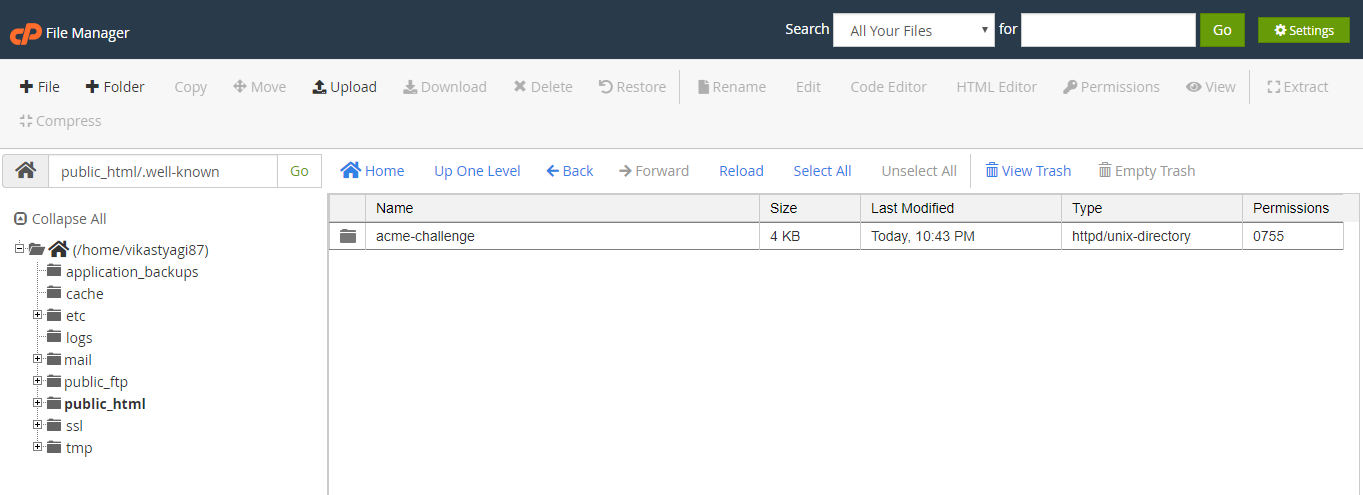1363x495 pixels.
Task: Expand the etc folder in tree
Action: 38,315
